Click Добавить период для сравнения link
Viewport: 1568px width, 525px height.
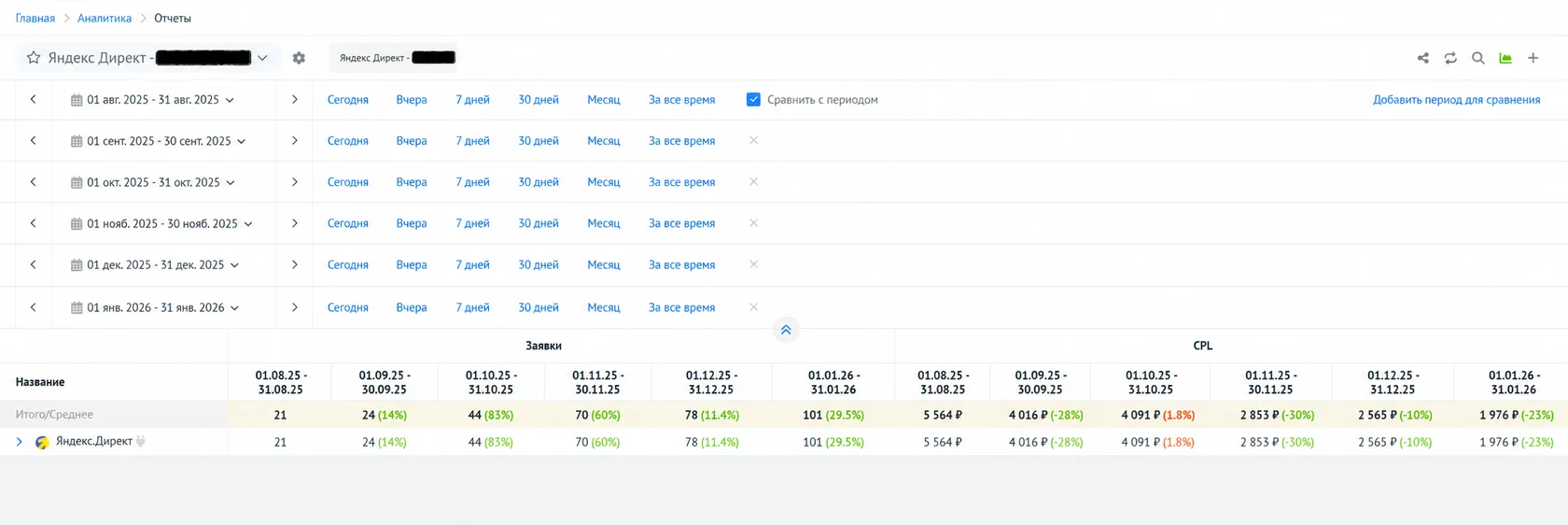(1456, 100)
